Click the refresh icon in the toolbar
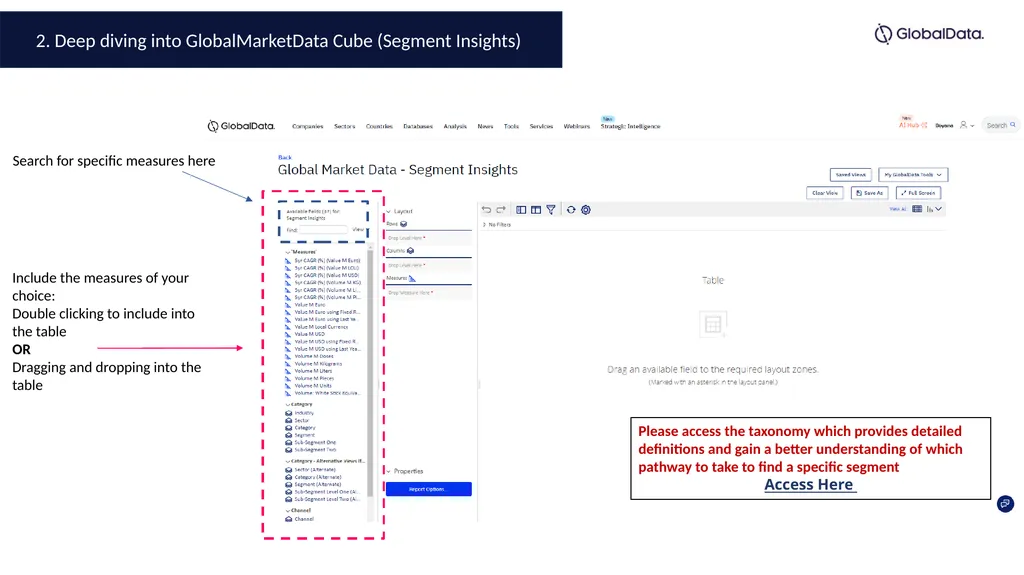Image resolution: width=1024 pixels, height=575 pixels. (x=571, y=210)
